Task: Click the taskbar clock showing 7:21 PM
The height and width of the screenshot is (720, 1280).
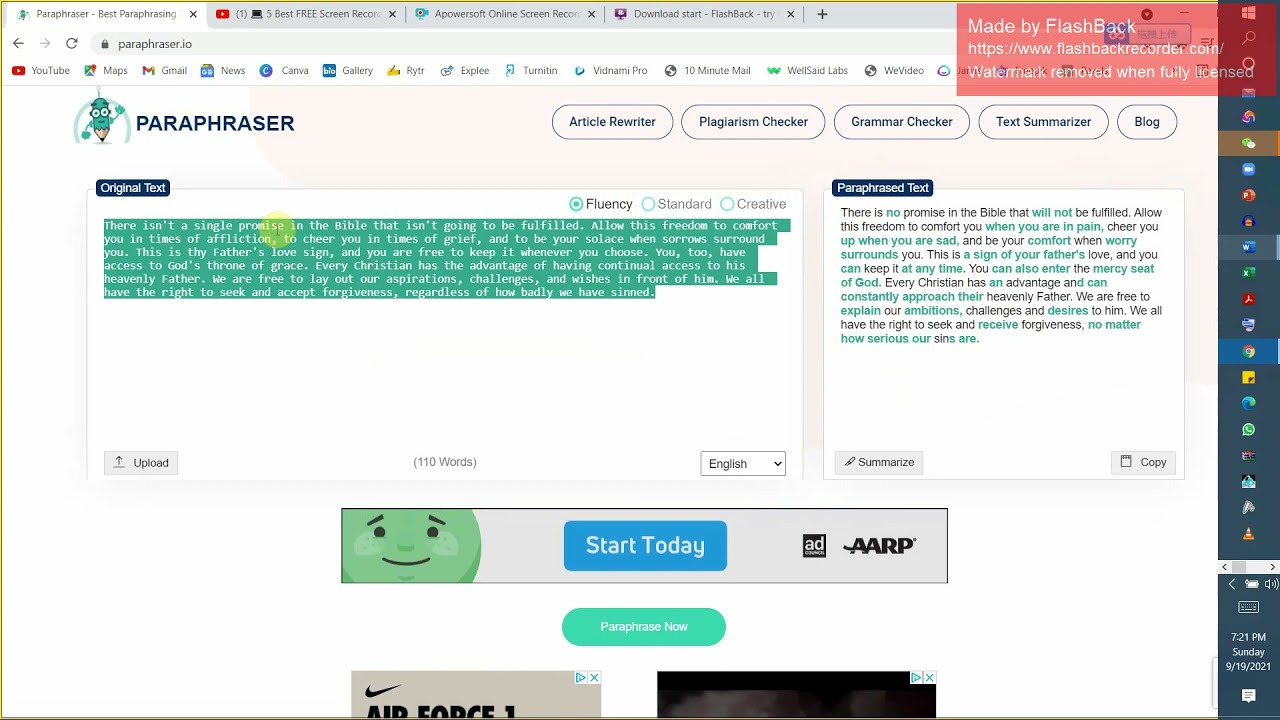Action: 1248,652
